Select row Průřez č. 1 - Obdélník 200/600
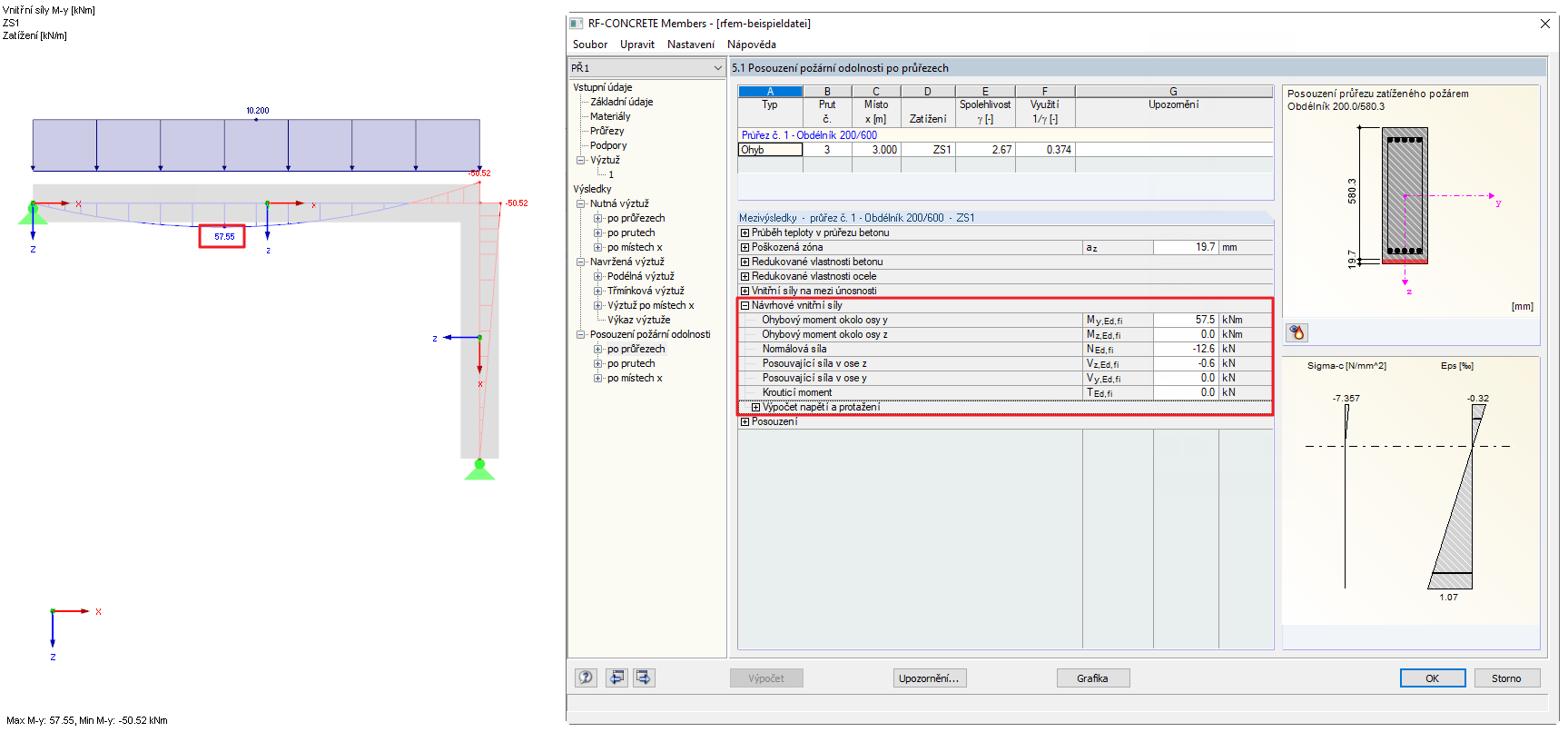1568x732 pixels. coord(1006,135)
